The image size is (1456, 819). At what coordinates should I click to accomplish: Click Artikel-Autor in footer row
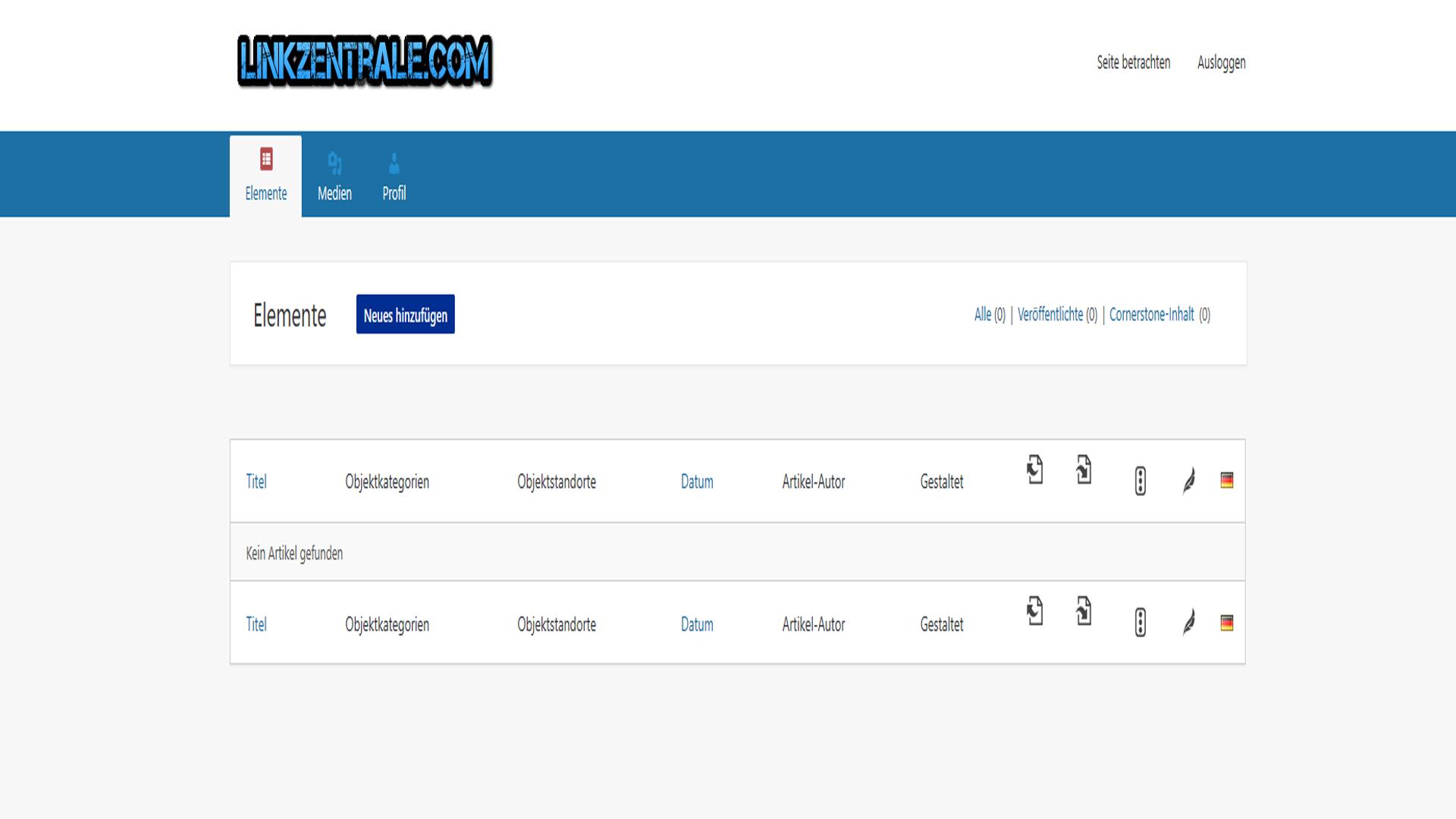814,624
